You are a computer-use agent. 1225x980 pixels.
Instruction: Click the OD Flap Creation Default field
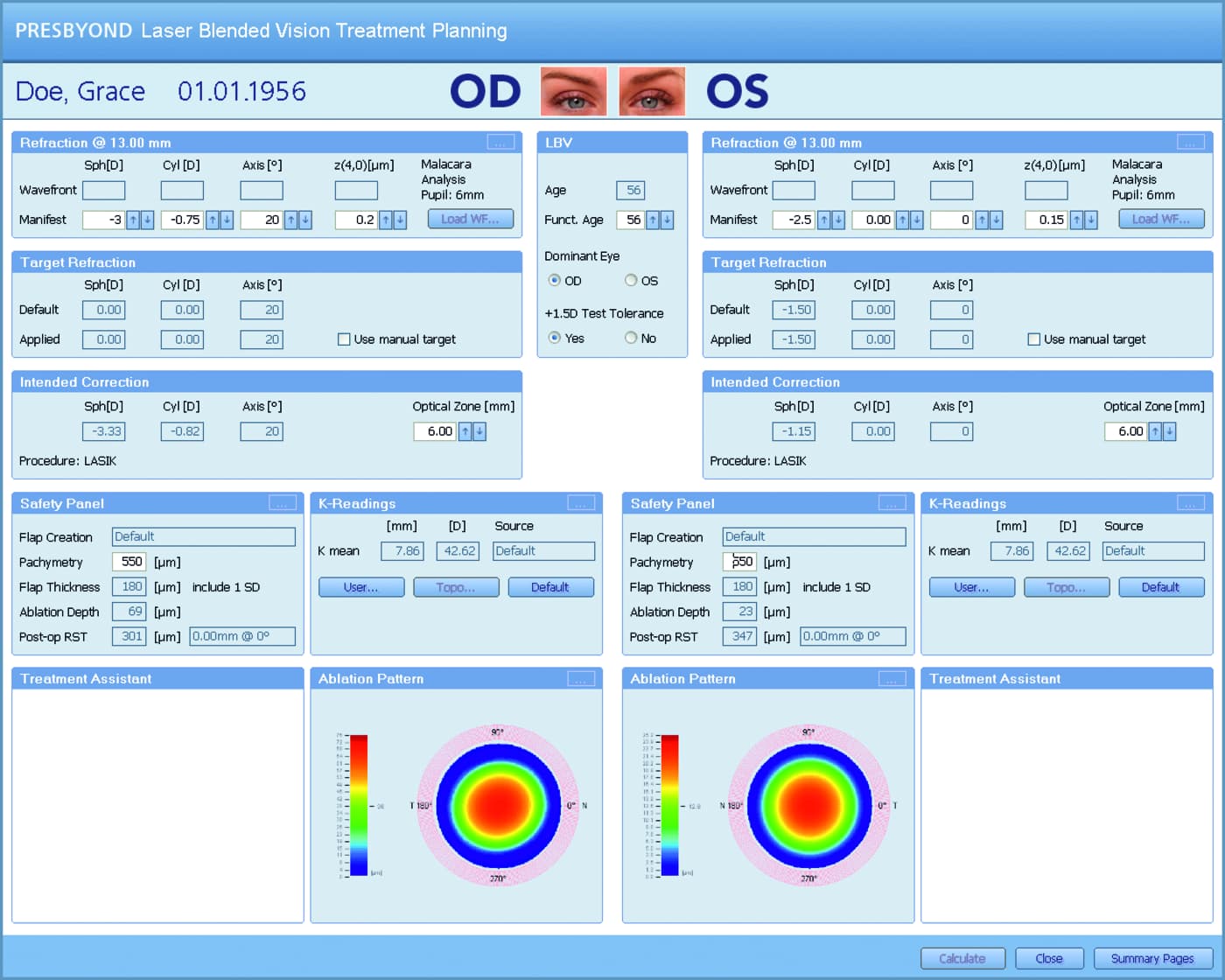coord(204,536)
